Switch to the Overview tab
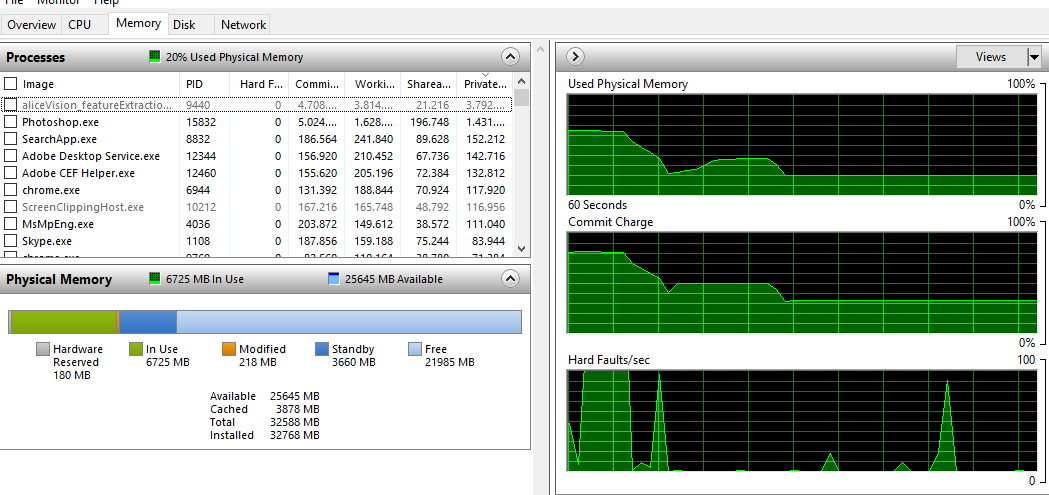 click(31, 25)
